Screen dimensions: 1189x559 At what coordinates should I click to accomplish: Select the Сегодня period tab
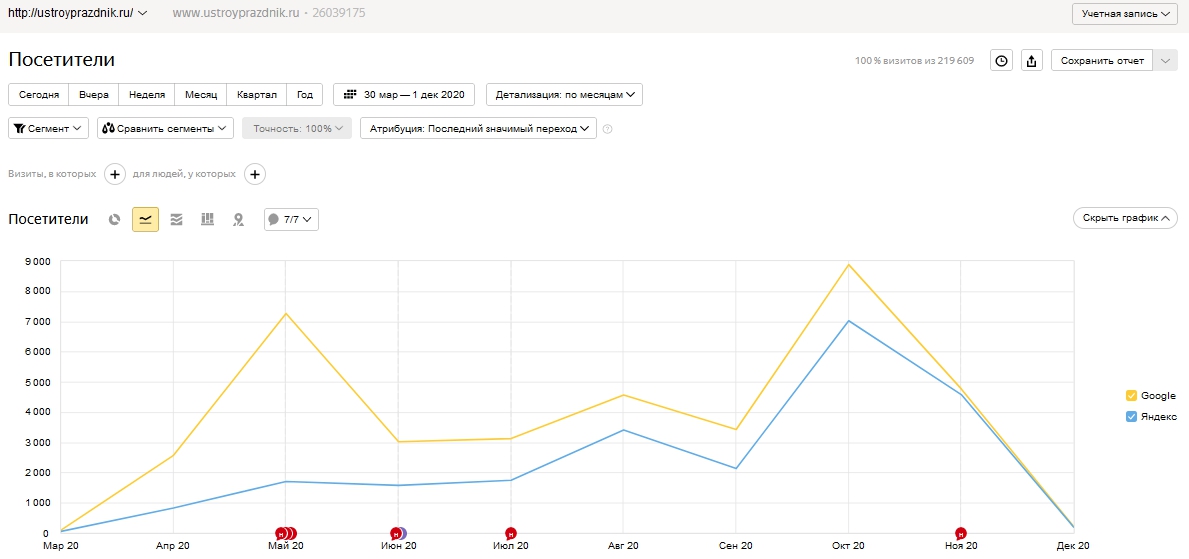tap(39, 95)
